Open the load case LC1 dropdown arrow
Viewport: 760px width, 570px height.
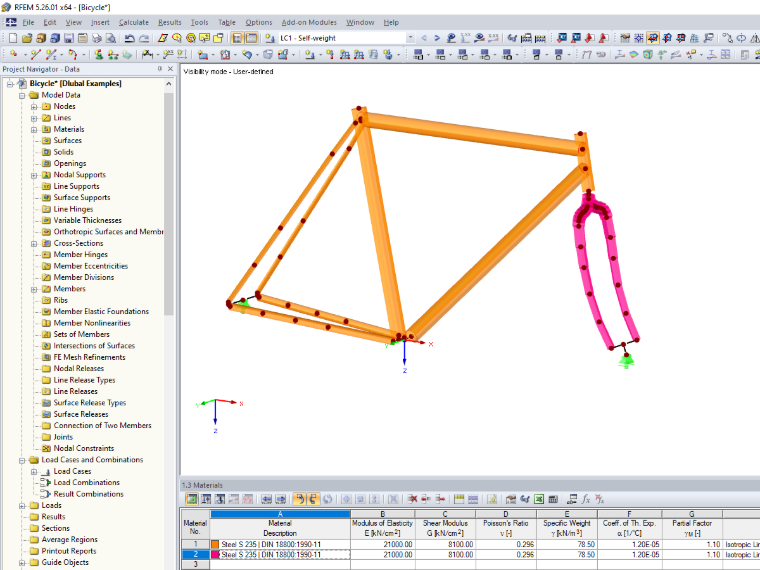tap(411, 38)
